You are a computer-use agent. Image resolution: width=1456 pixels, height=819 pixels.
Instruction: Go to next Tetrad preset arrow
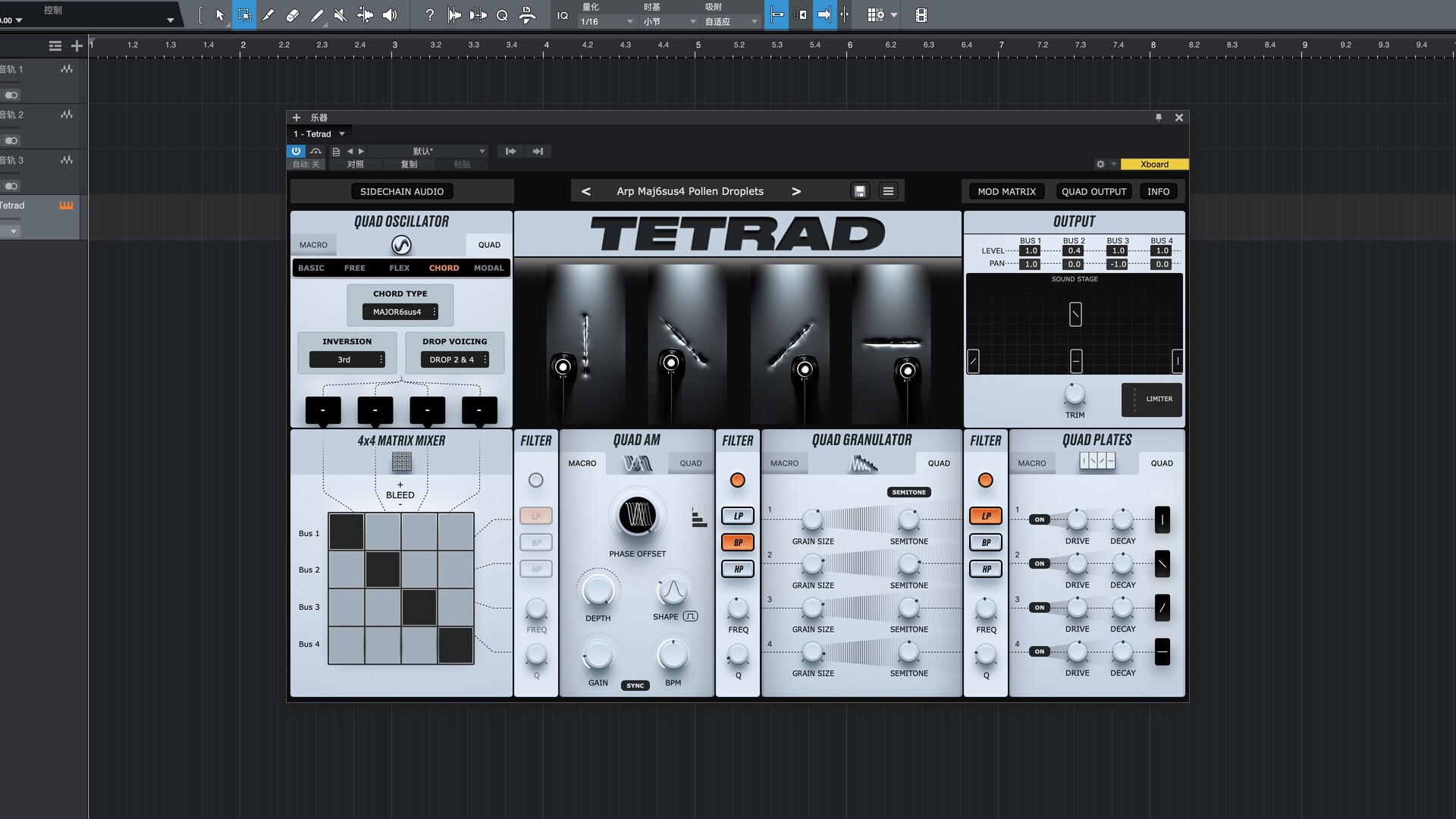796,191
